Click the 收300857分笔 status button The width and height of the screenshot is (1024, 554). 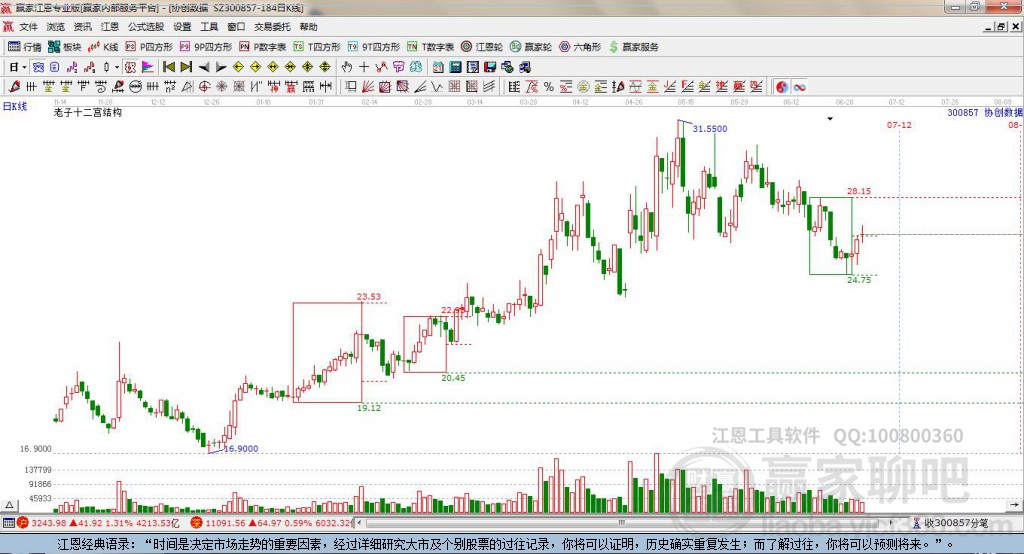[950, 523]
